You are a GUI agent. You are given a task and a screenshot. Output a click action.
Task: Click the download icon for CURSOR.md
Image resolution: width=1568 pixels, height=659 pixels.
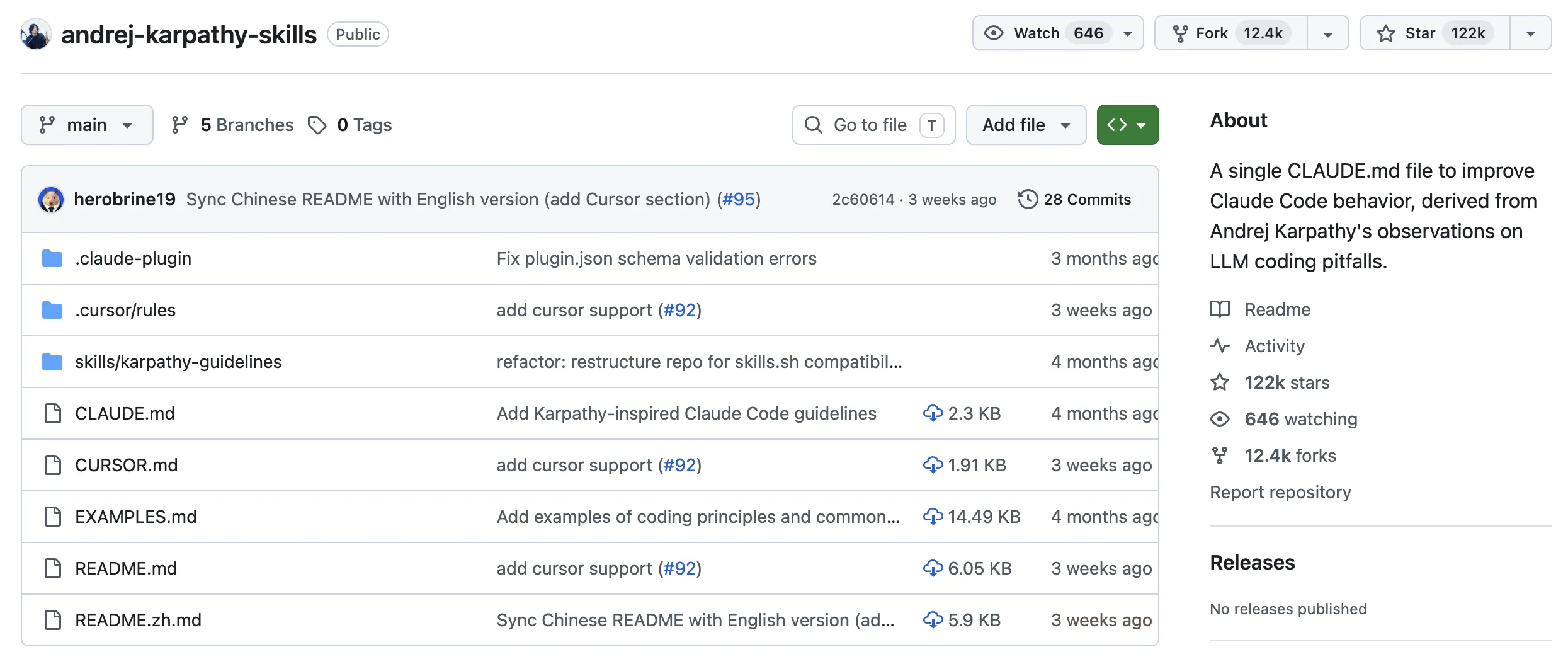[x=933, y=465]
